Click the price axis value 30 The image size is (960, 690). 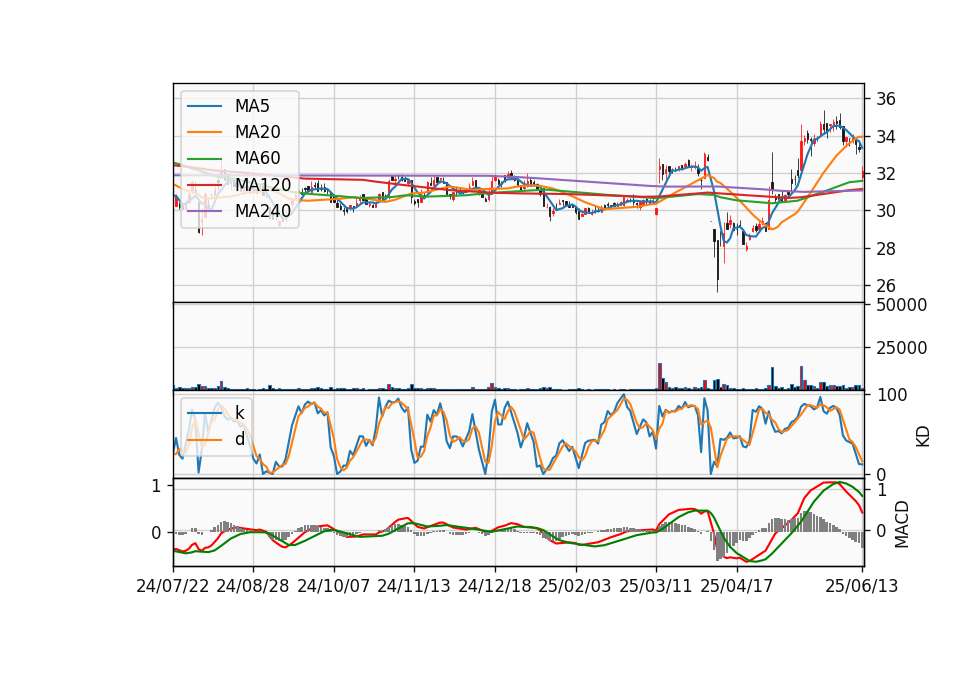tap(885, 211)
